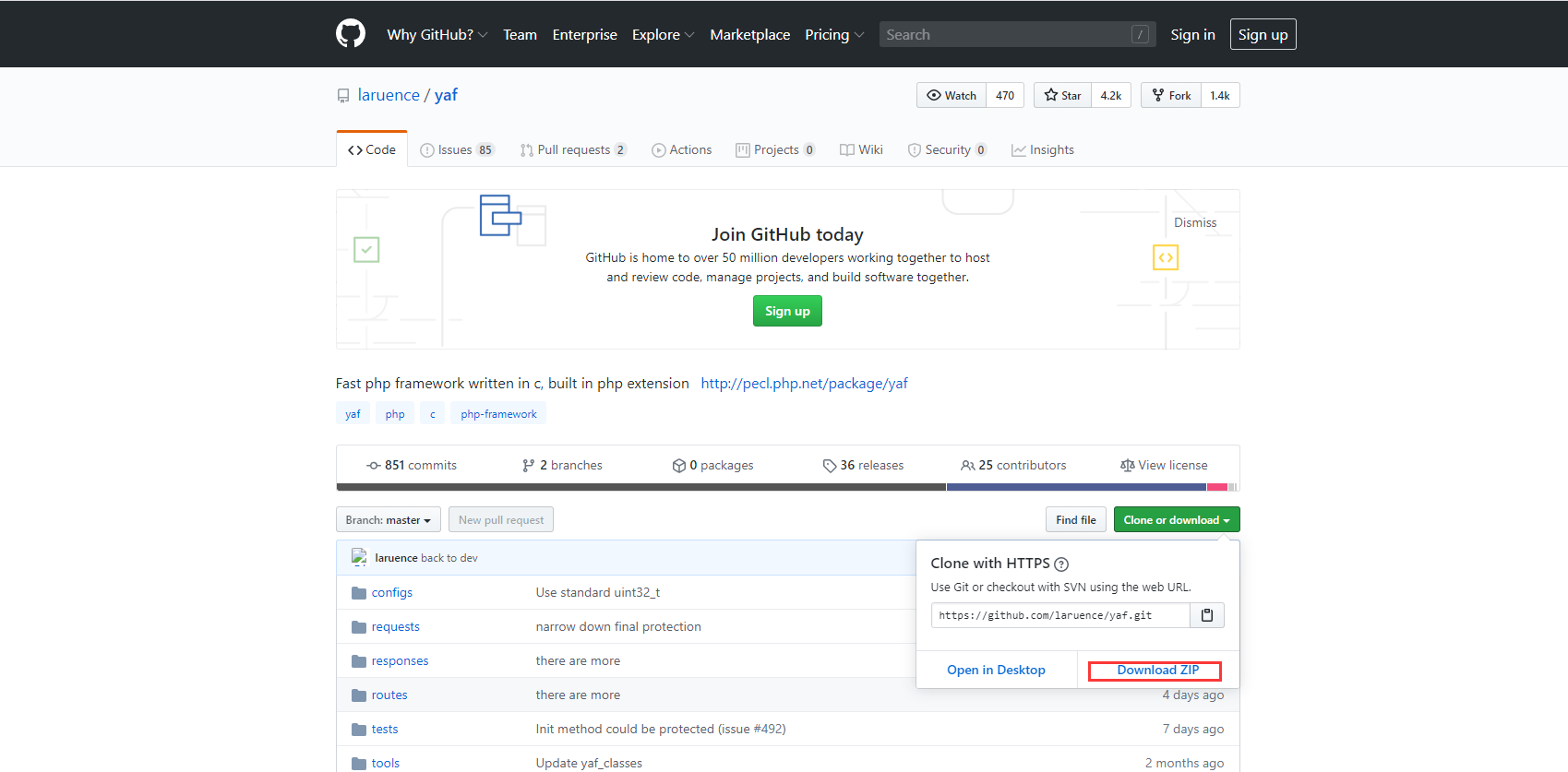This screenshot has height=772, width=1568.
Task: Open the Team page
Action: coord(520,34)
